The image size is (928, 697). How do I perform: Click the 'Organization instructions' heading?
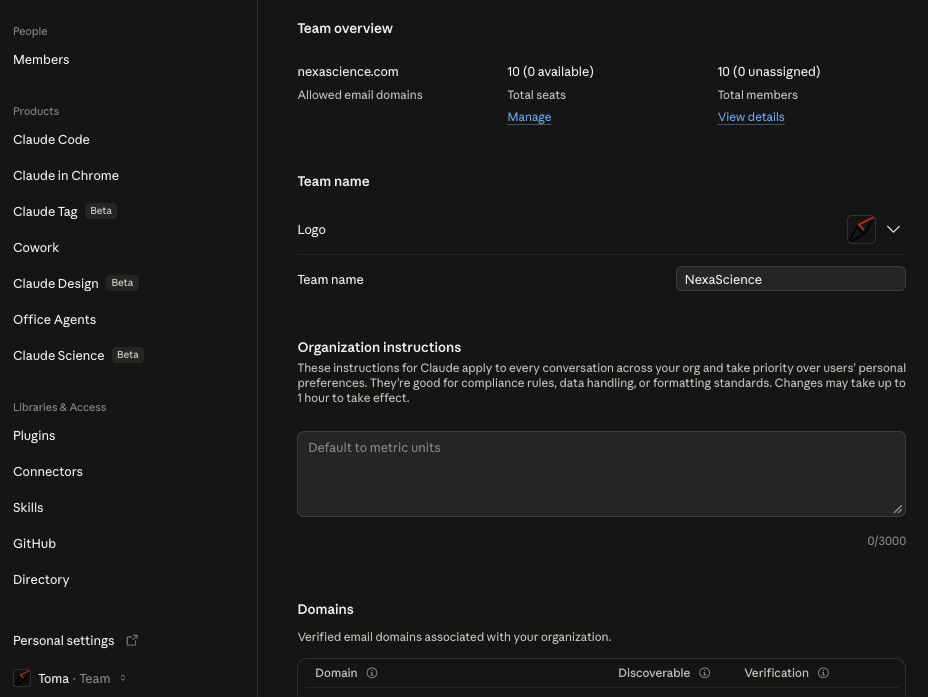pyautogui.click(x=379, y=347)
